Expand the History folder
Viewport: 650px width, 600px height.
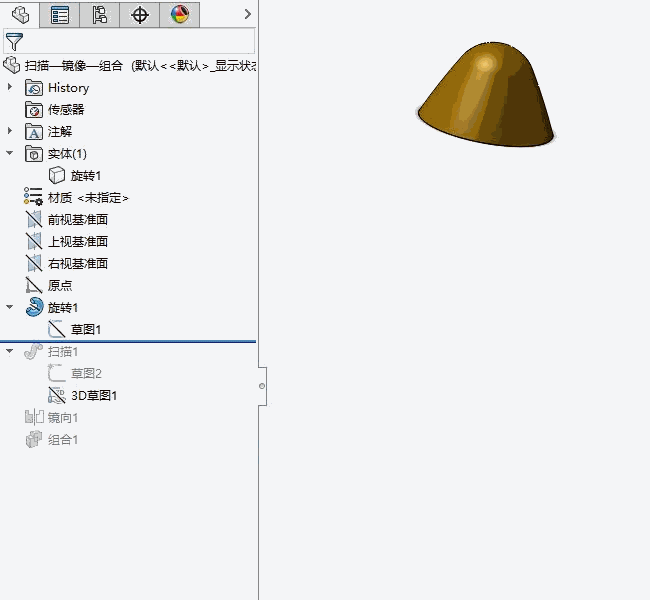tap(10, 87)
